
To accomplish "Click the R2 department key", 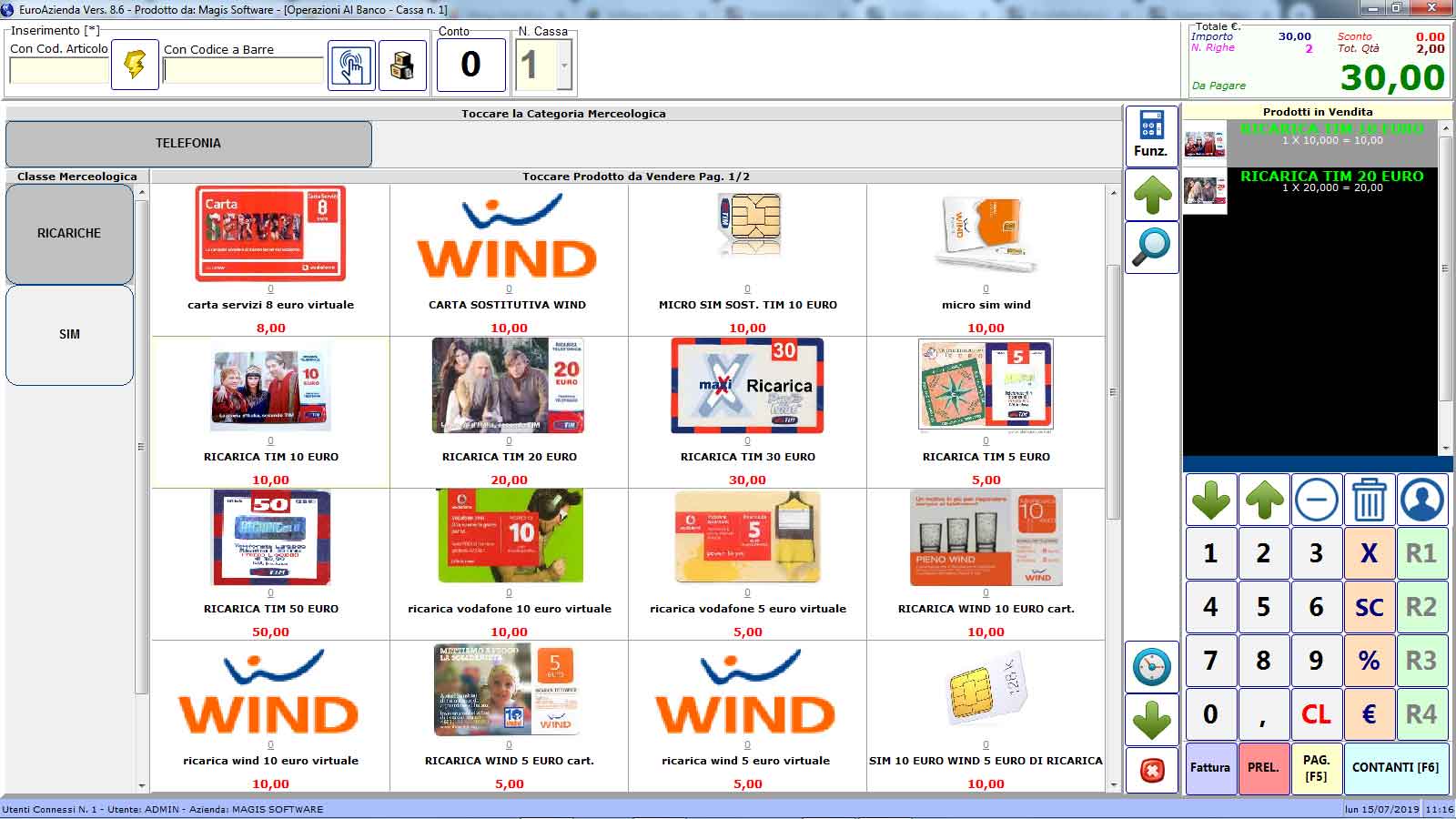I will click(x=1422, y=607).
